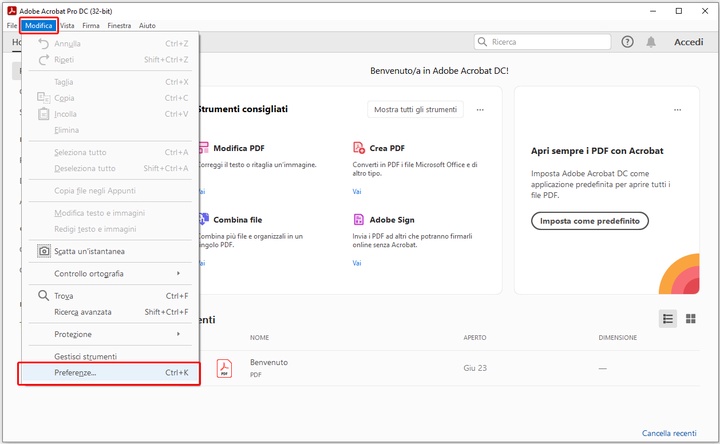Click the Accedi sign-in link

(x=688, y=42)
